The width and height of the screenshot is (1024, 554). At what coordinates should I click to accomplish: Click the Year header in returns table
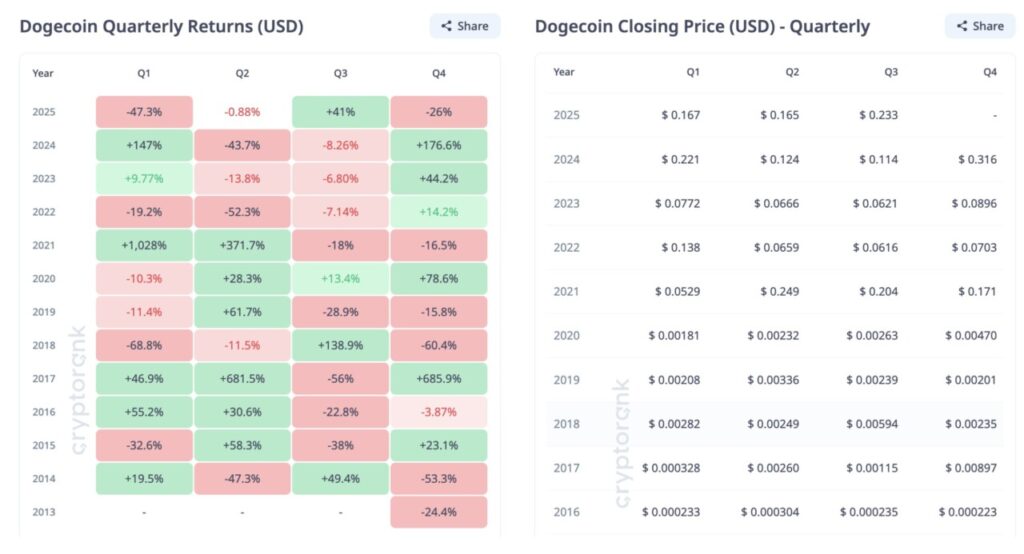(x=43, y=73)
